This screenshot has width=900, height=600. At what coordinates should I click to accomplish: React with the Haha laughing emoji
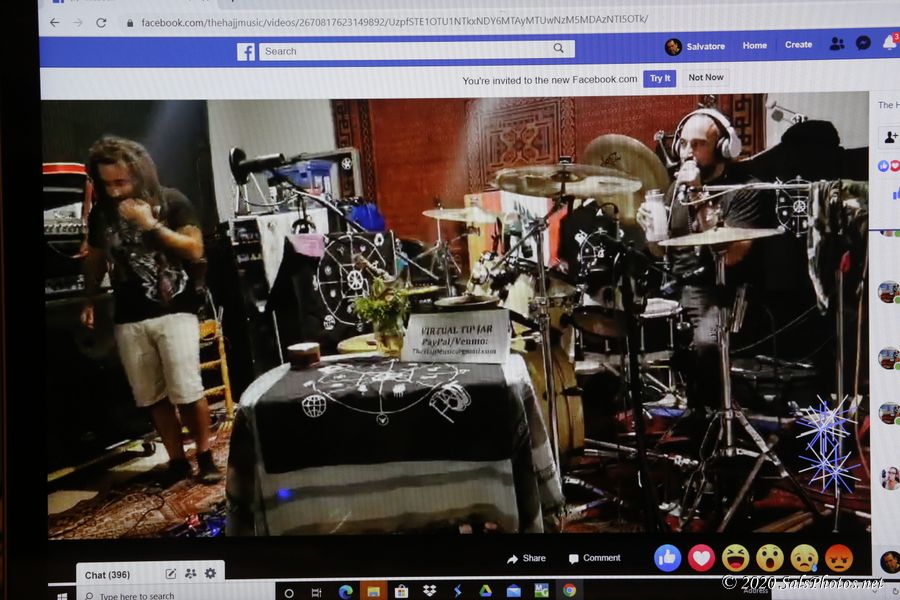click(735, 557)
